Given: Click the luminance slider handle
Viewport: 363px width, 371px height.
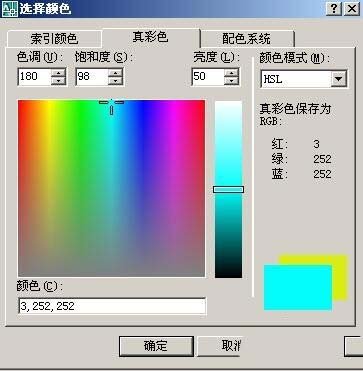Looking at the screenshot, I should click(228, 190).
